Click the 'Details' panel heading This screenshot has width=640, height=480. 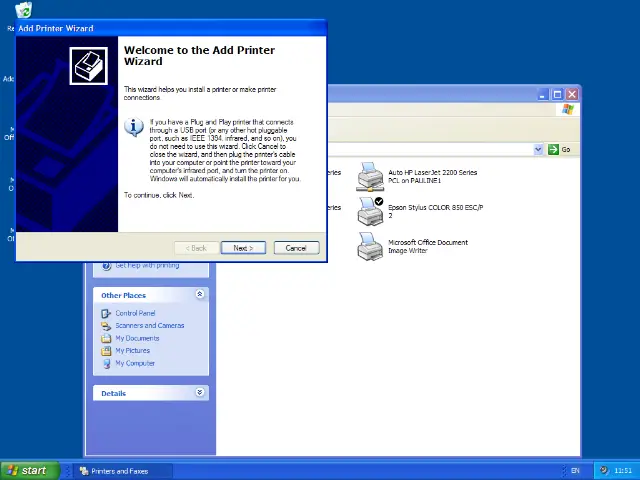click(113, 393)
